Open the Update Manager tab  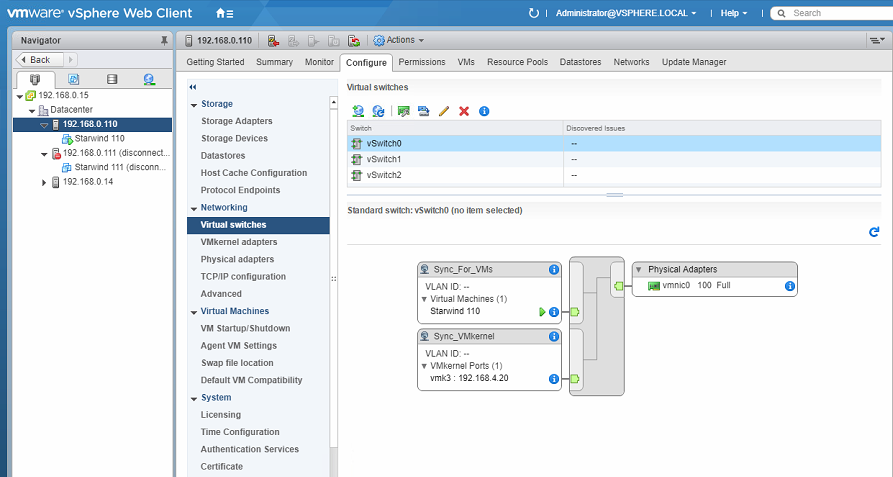(x=694, y=62)
